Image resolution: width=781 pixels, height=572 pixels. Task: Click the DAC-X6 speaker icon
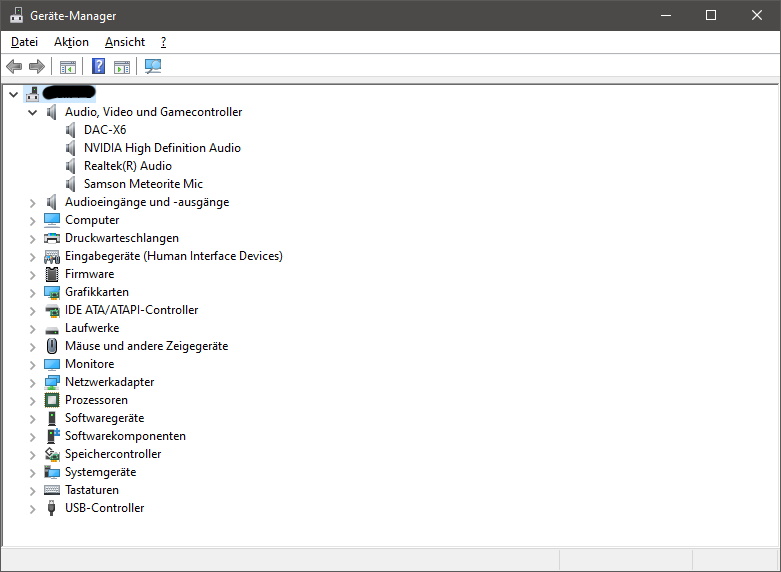pos(71,130)
